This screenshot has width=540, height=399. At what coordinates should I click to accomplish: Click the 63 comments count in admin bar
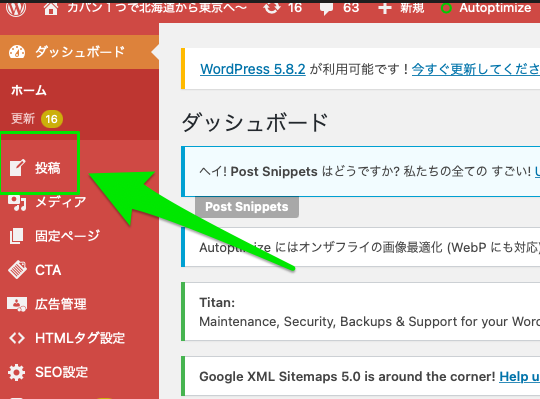pyautogui.click(x=351, y=8)
